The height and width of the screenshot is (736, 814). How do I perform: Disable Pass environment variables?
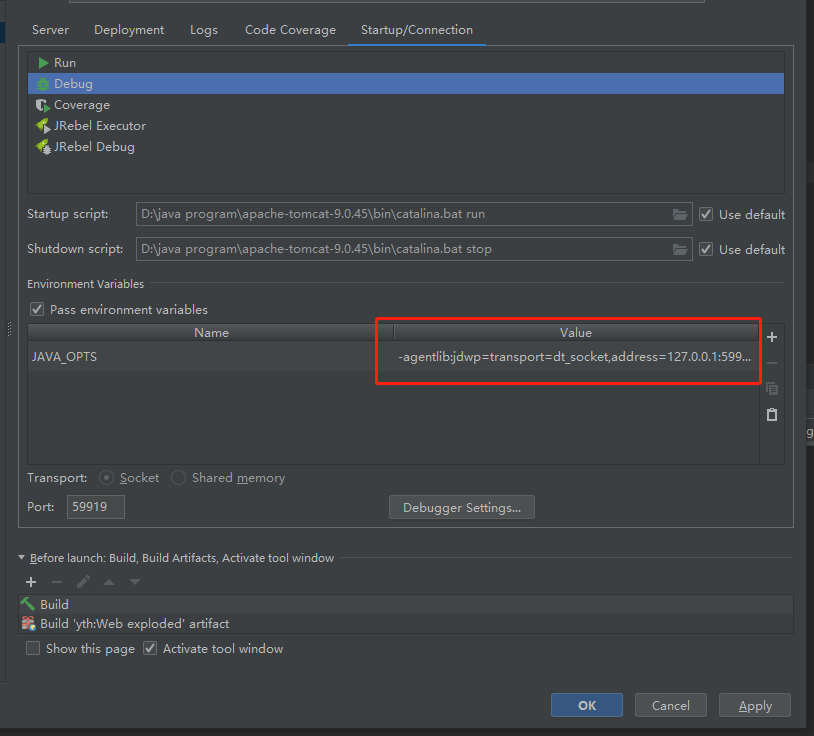(37, 309)
